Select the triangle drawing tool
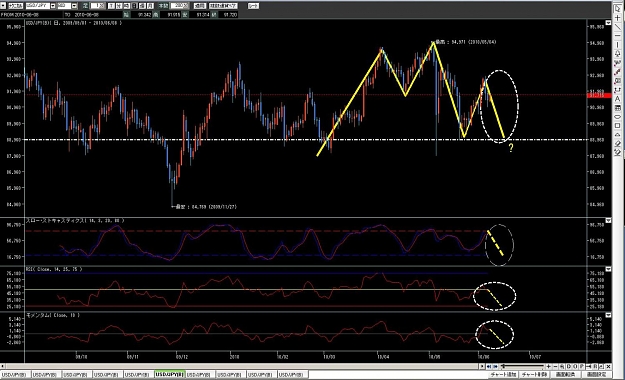 (617, 134)
